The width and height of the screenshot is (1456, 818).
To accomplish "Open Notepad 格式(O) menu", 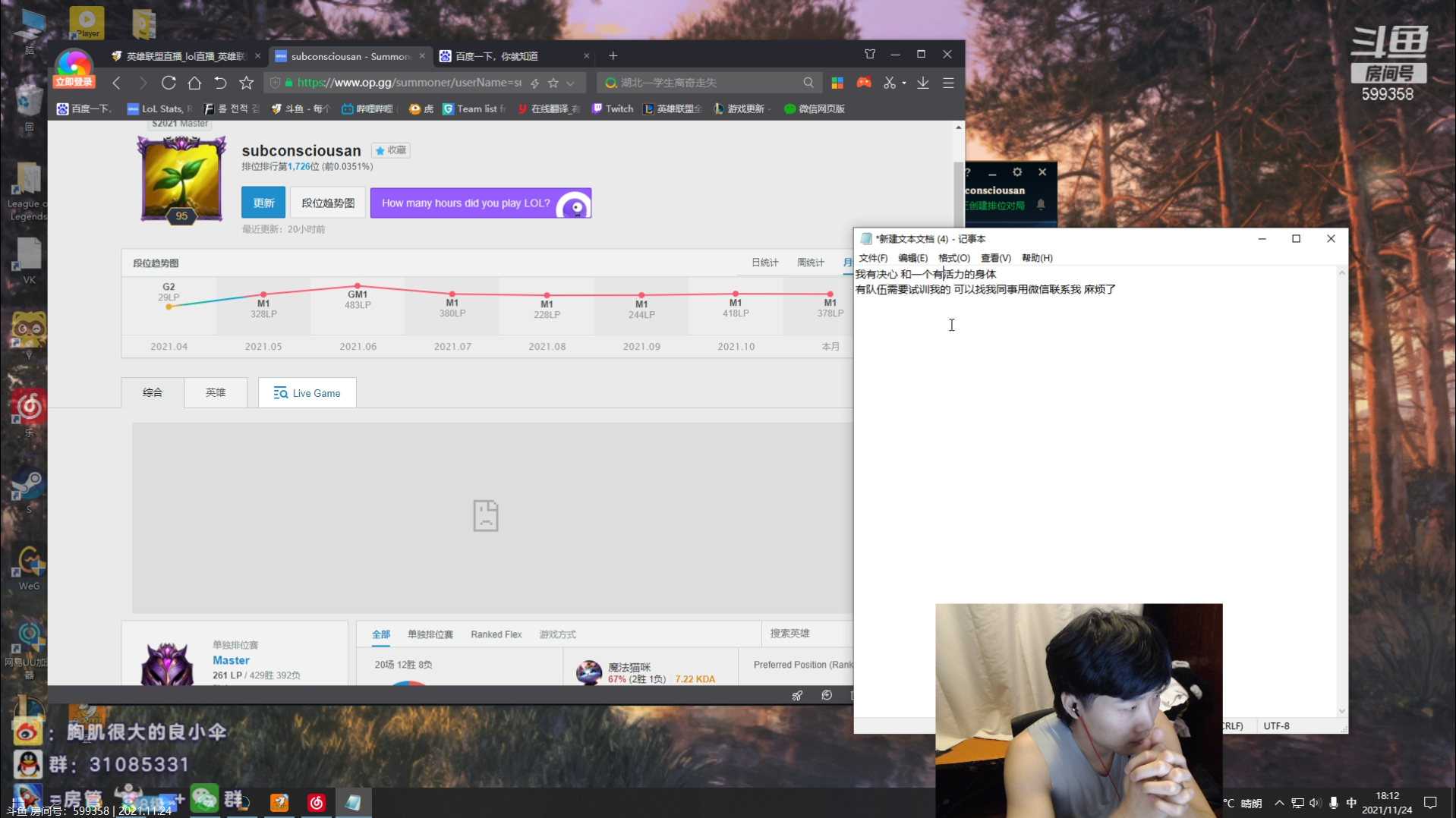I will click(953, 258).
